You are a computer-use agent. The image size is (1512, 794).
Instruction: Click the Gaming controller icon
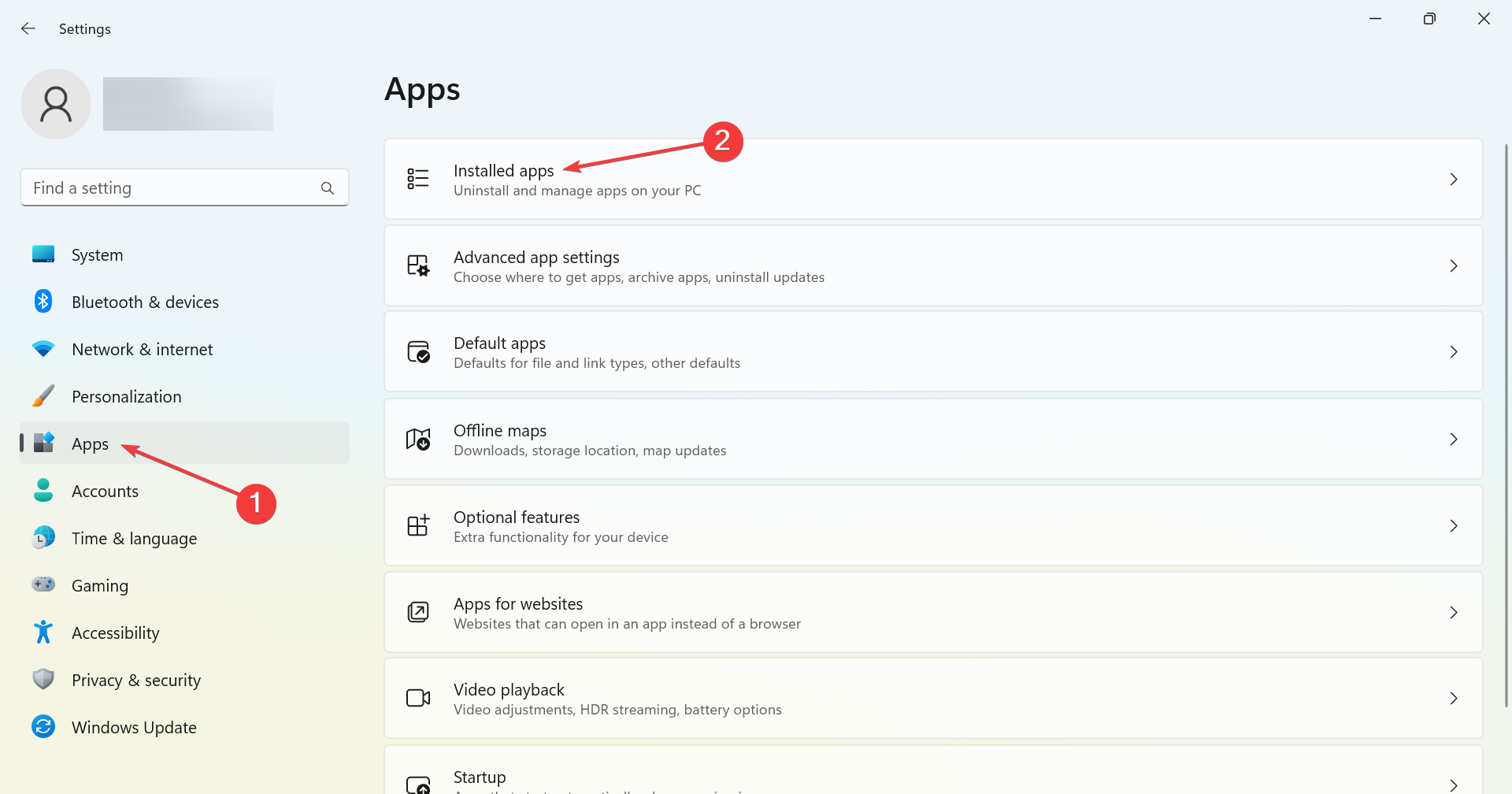(x=43, y=585)
